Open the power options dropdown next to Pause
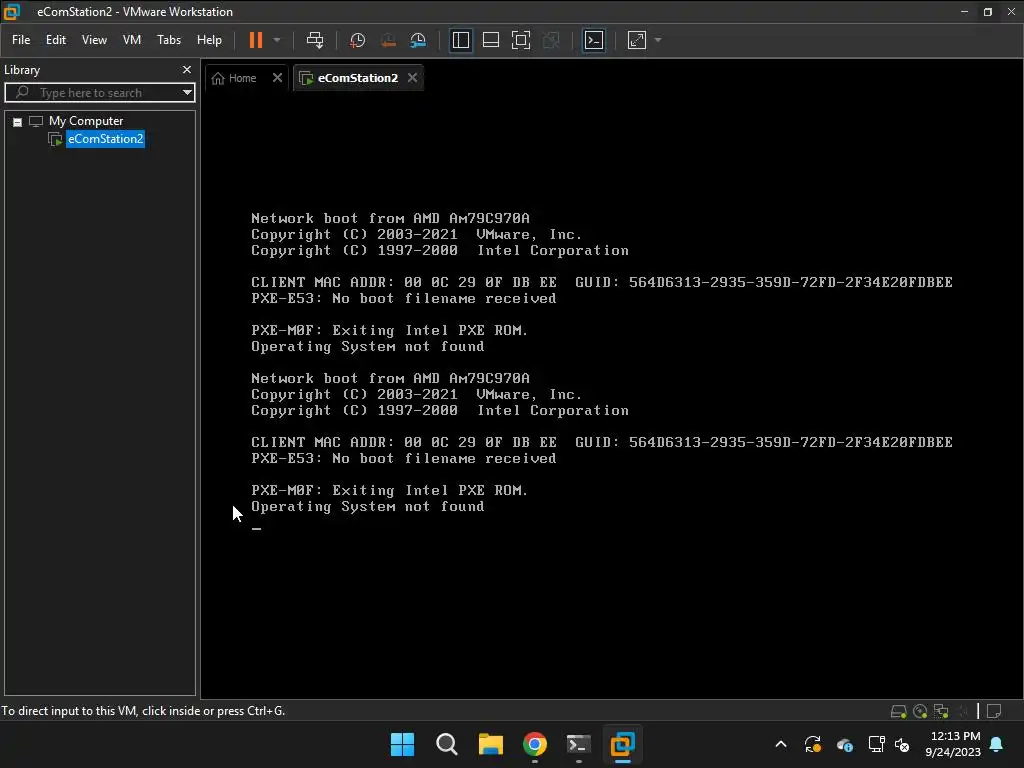This screenshot has width=1024, height=768. tap(277, 40)
